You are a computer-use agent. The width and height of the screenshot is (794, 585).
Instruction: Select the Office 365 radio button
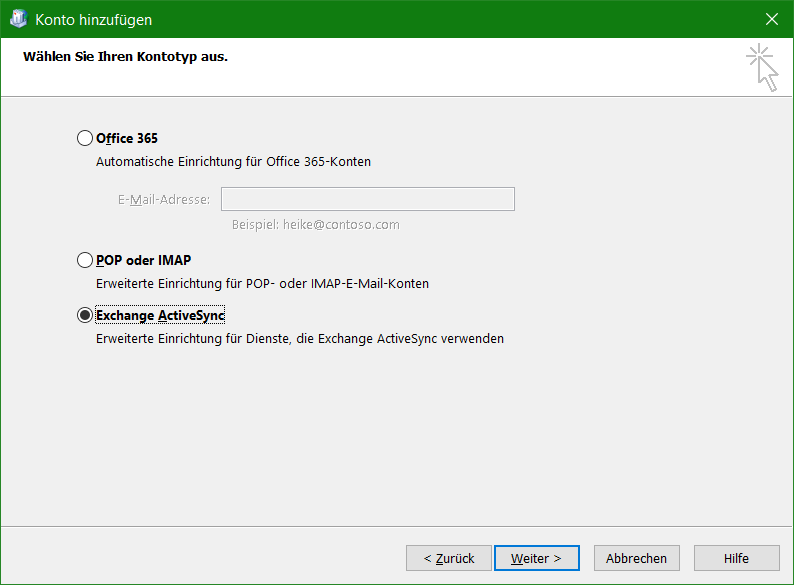tap(85, 138)
